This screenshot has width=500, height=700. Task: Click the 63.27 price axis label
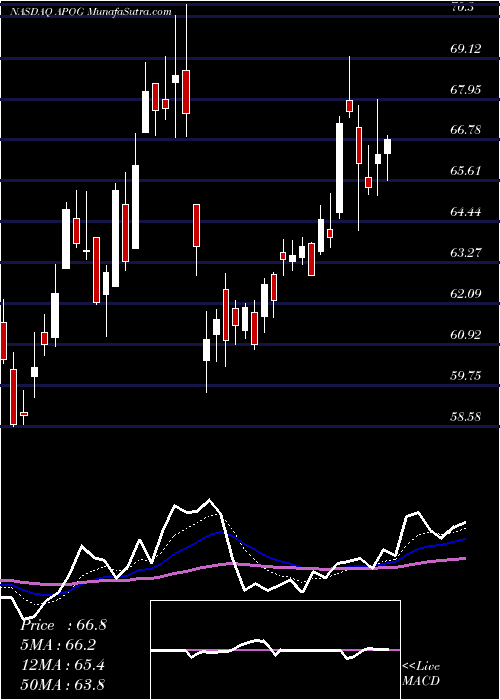pos(466,253)
